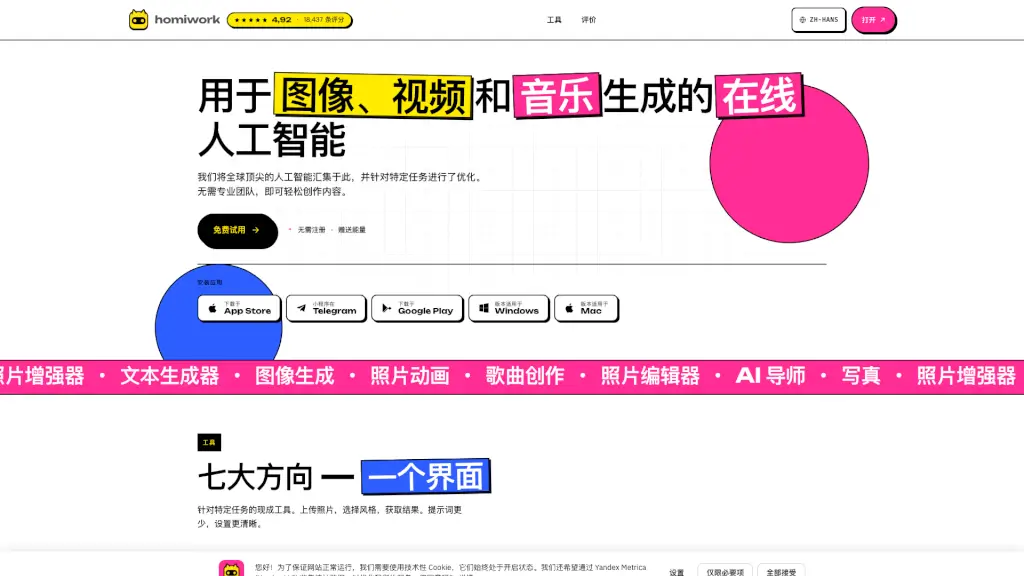The width and height of the screenshot is (1024, 576).
Task: Click the Apple logo in App Store button
Action: click(212, 308)
